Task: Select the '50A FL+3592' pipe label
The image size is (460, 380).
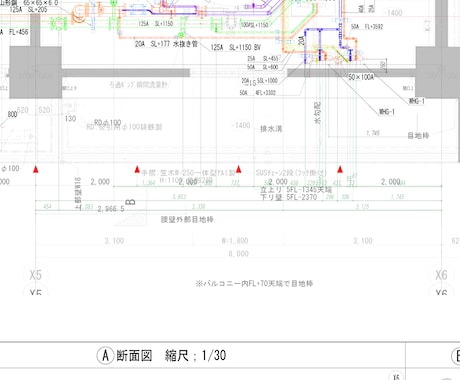Action: pyautogui.click(x=367, y=27)
